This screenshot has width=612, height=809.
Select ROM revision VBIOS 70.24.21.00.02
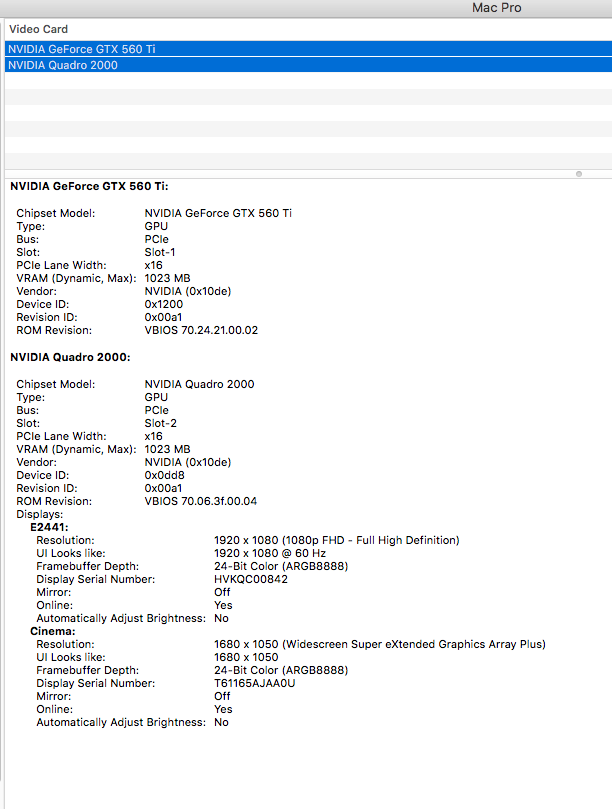point(201,330)
